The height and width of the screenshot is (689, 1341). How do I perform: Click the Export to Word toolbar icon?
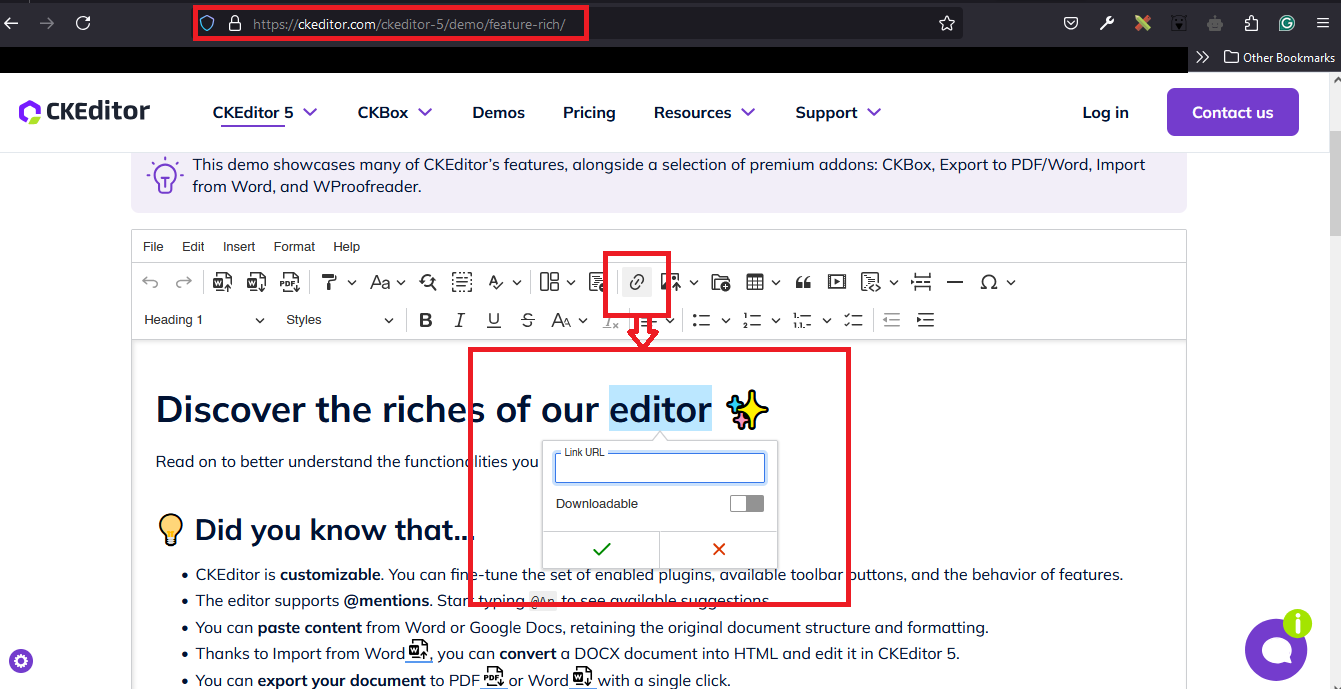point(256,283)
